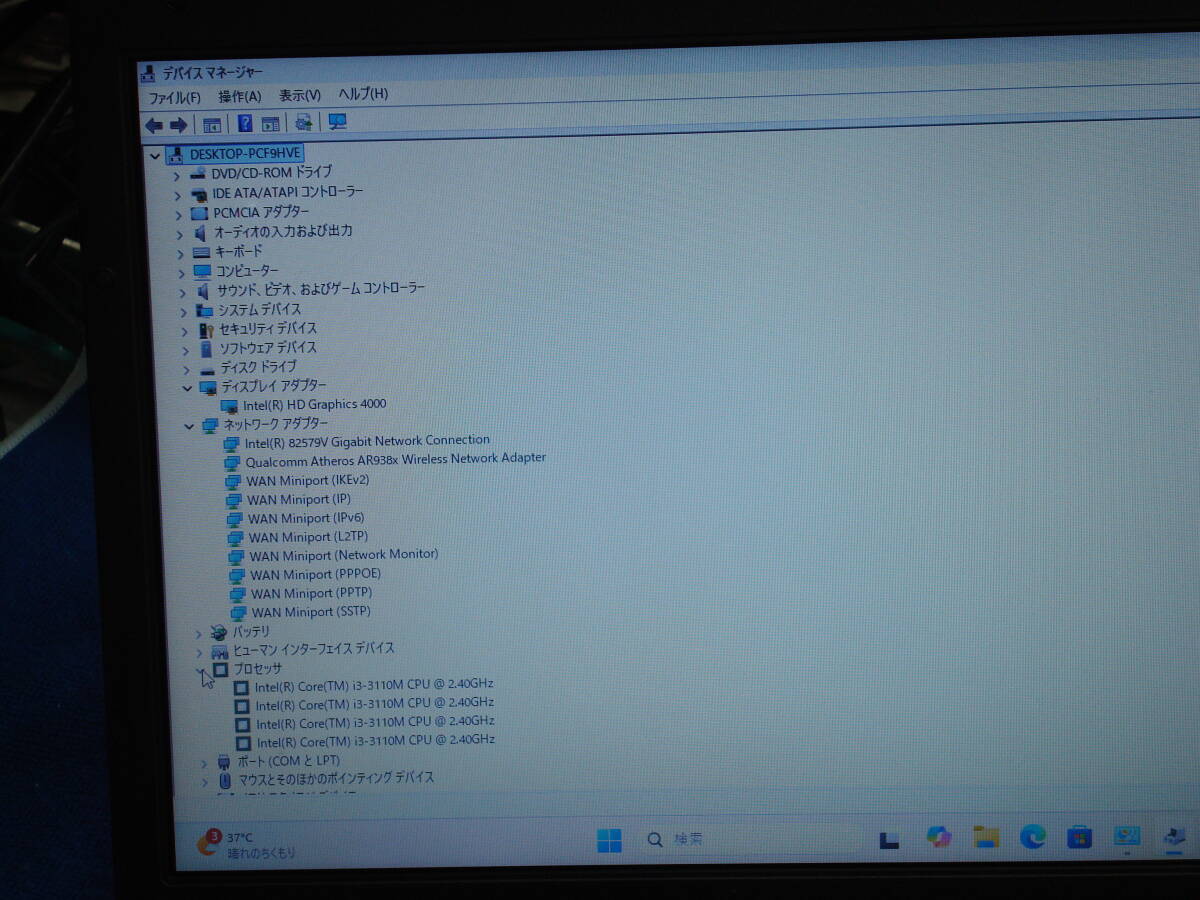1200x900 pixels.
Task: Select the last Intel Core i3-3110M CPU entry
Action: point(376,742)
